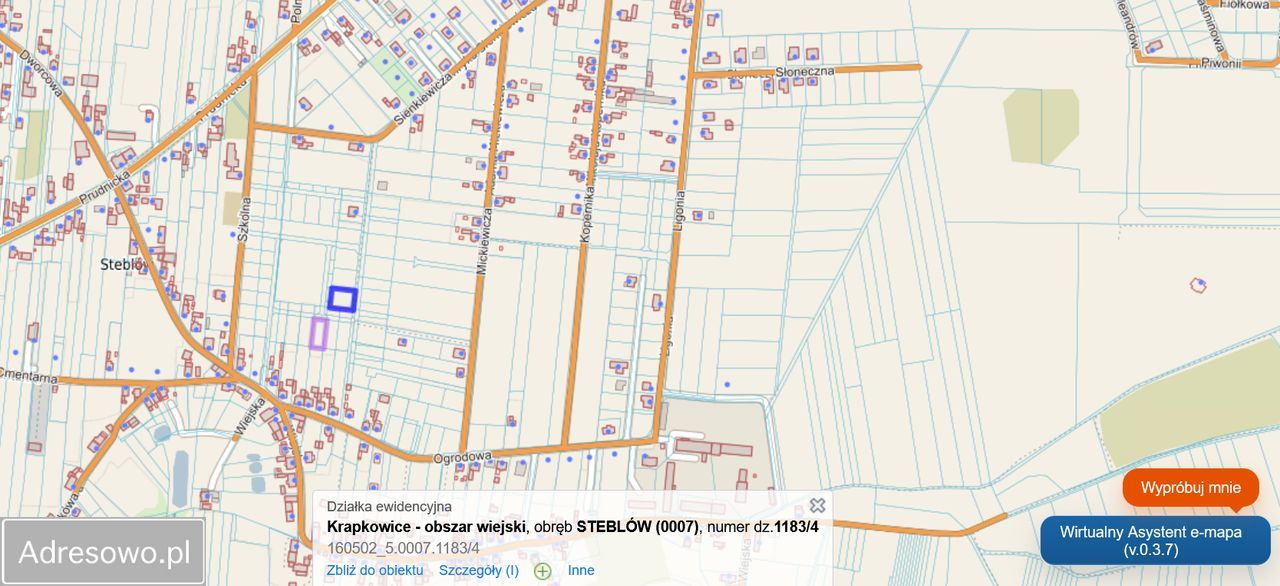This screenshot has width=1280, height=586.
Task: Dismiss the Działka ewidencyjna info panel
Action: (x=817, y=505)
